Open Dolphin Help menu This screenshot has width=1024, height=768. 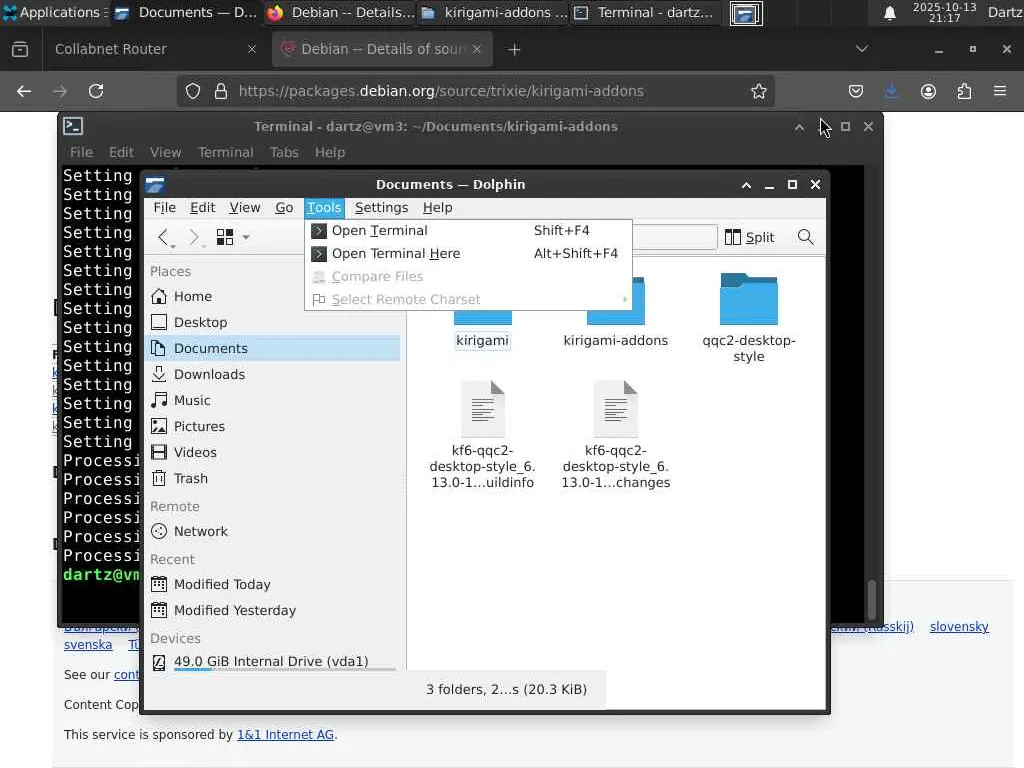click(438, 208)
